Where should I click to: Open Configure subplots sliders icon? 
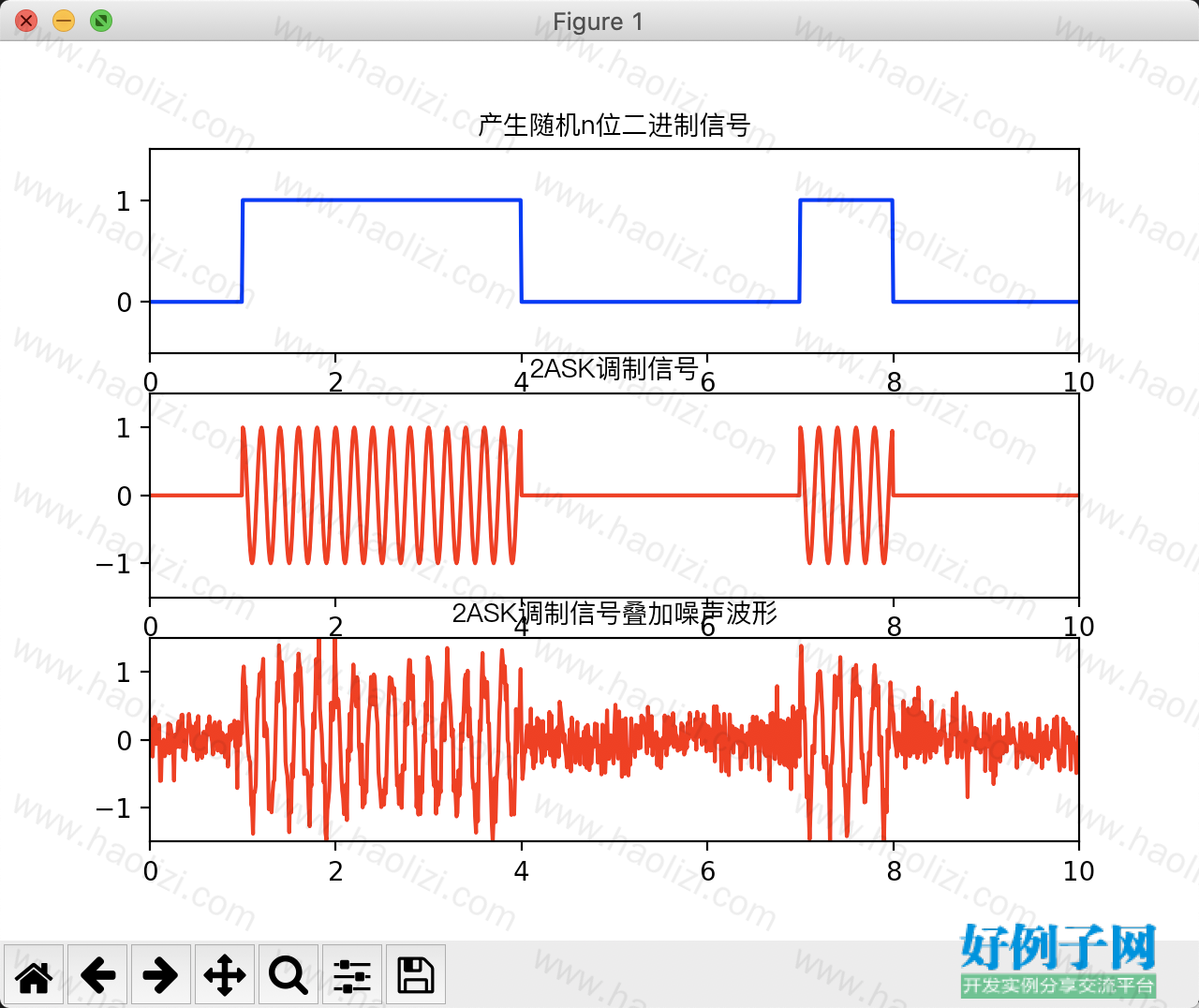(352, 975)
